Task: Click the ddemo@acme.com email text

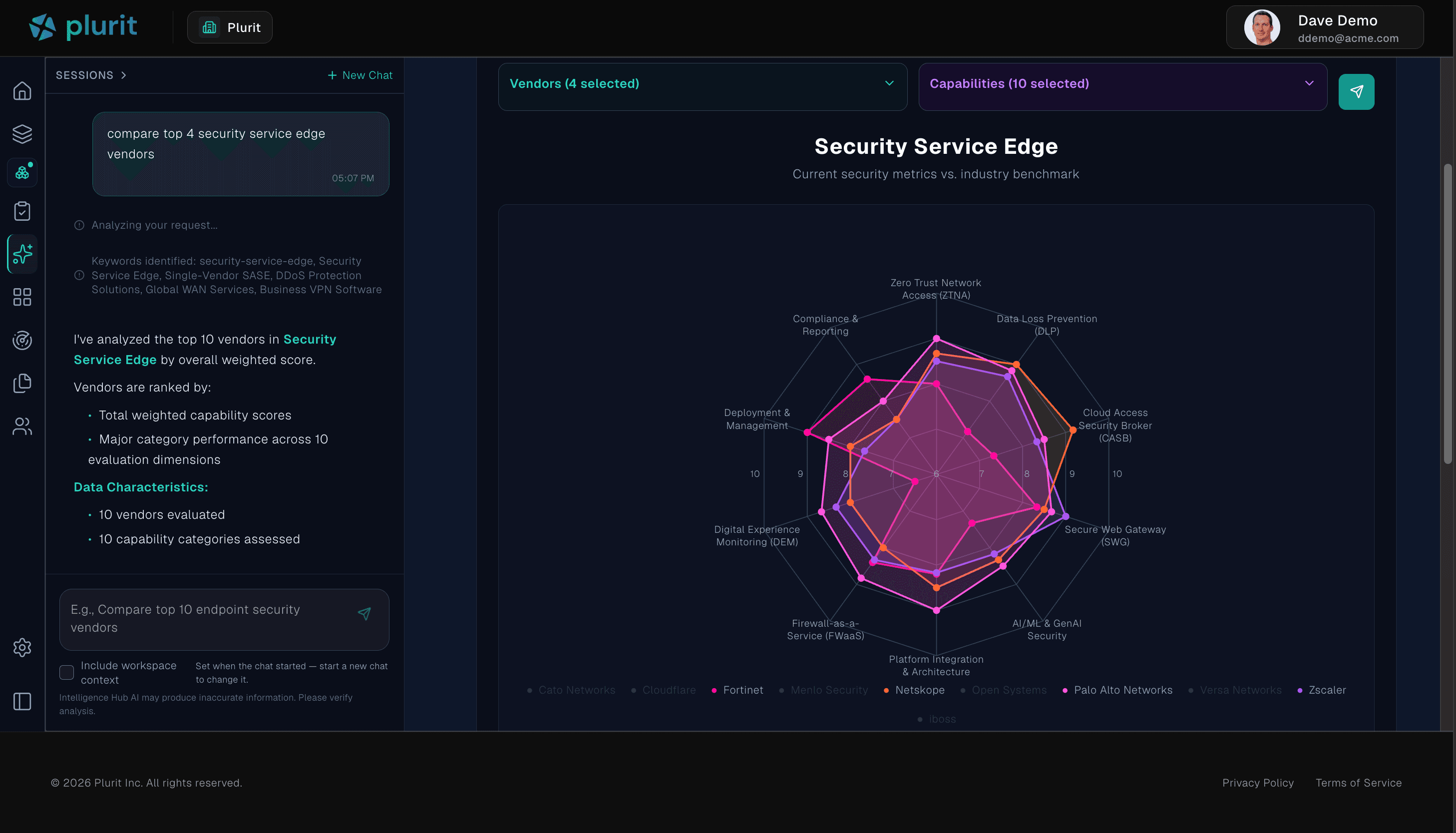Action: coord(1348,38)
